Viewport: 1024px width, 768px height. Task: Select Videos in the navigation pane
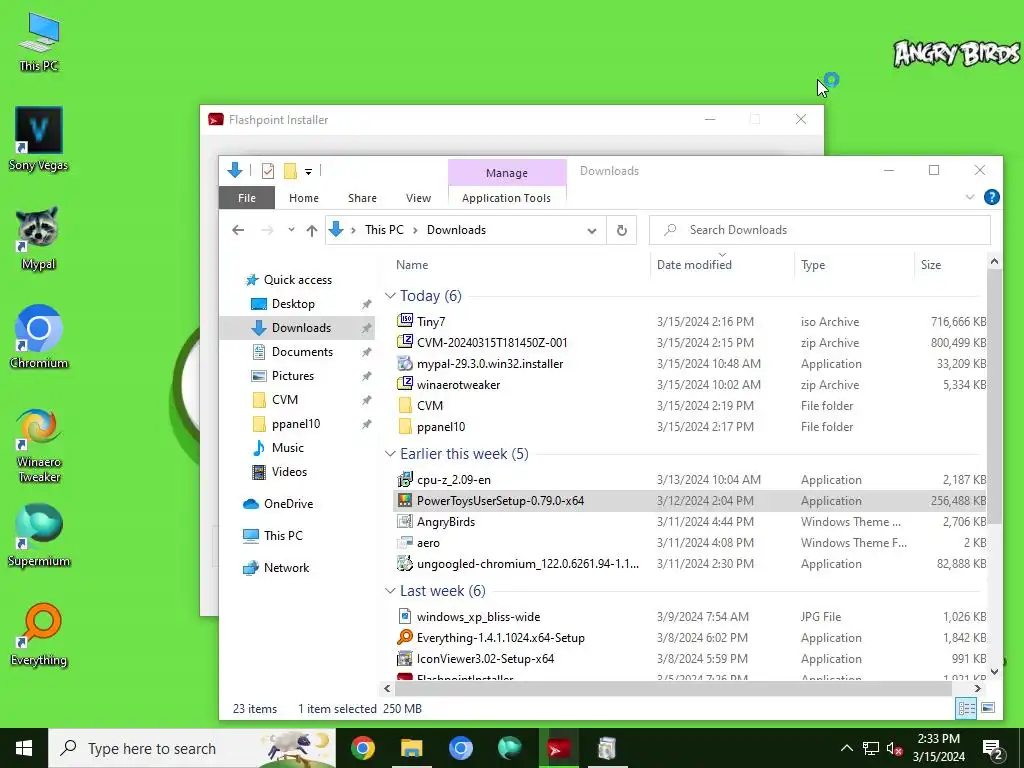coord(289,472)
